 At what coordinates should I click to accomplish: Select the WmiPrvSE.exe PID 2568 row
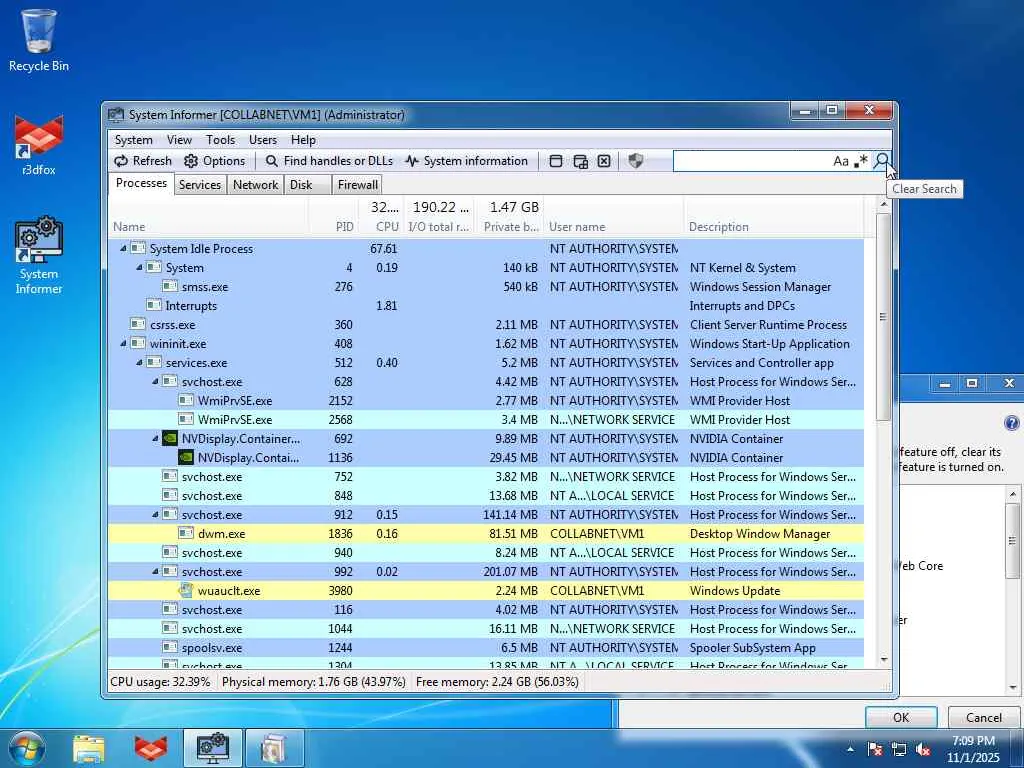(x=486, y=420)
